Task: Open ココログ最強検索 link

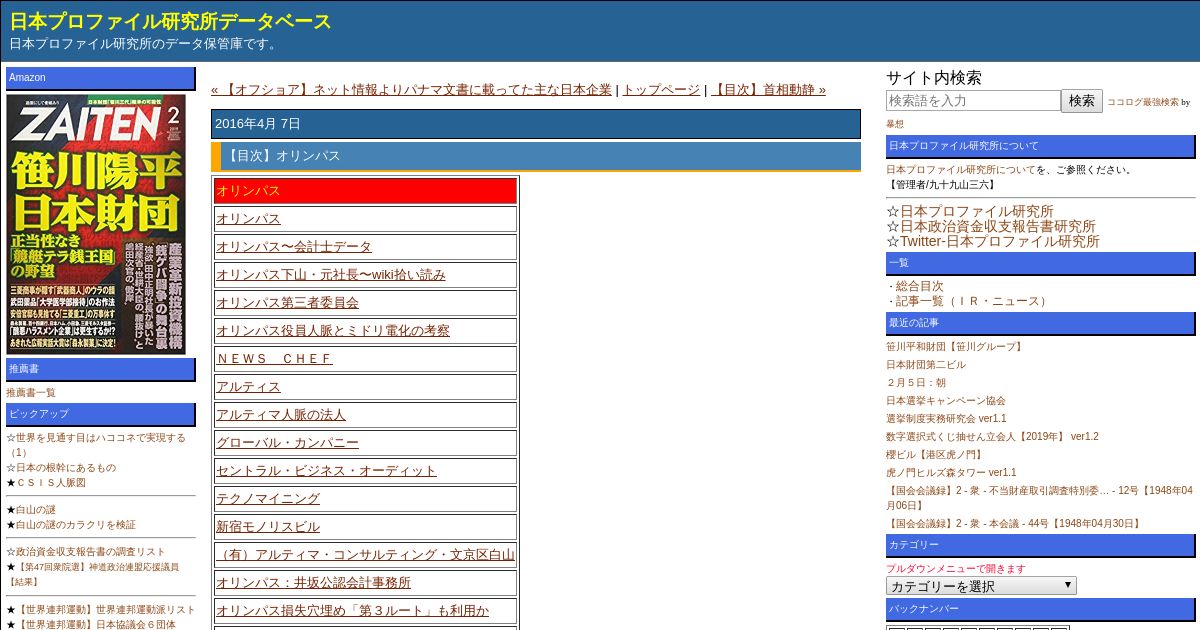Action: tap(1142, 102)
